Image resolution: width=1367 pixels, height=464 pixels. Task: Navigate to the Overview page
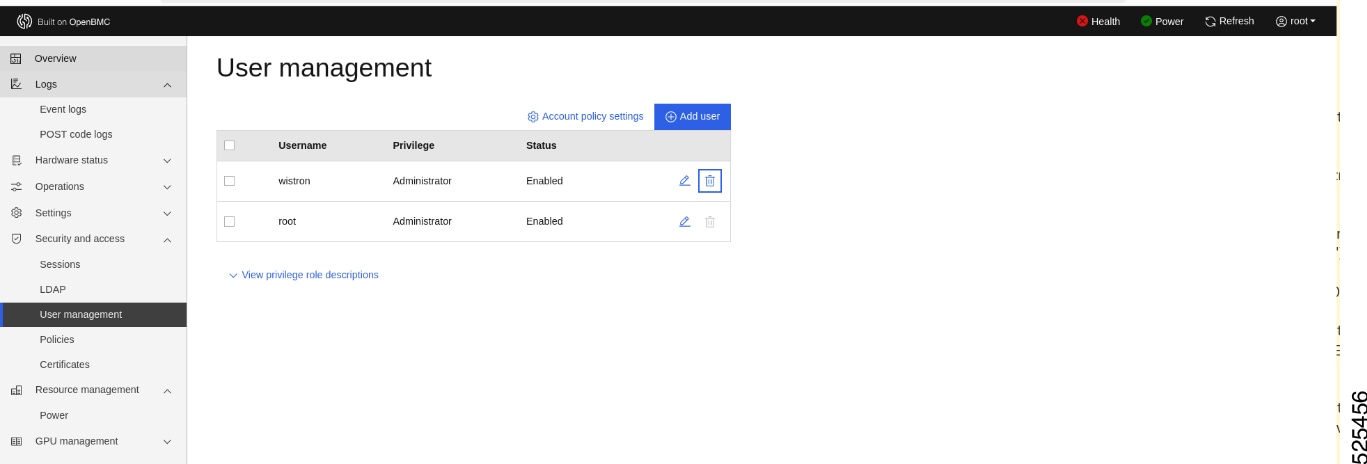[56, 58]
